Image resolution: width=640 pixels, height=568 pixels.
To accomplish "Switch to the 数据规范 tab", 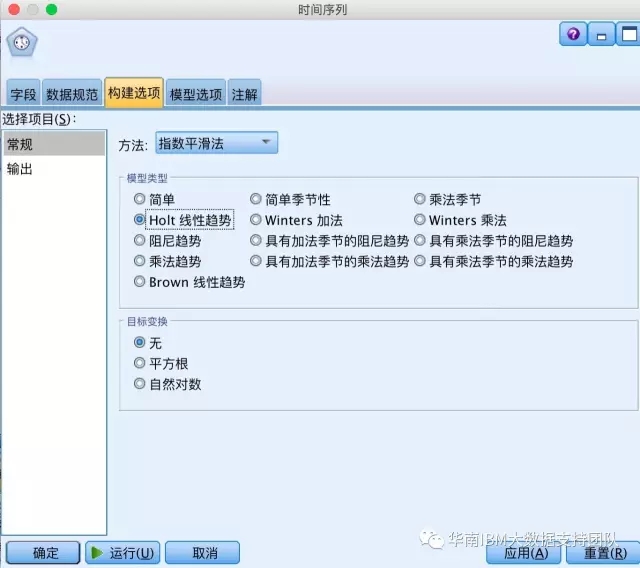I will 72,93.
